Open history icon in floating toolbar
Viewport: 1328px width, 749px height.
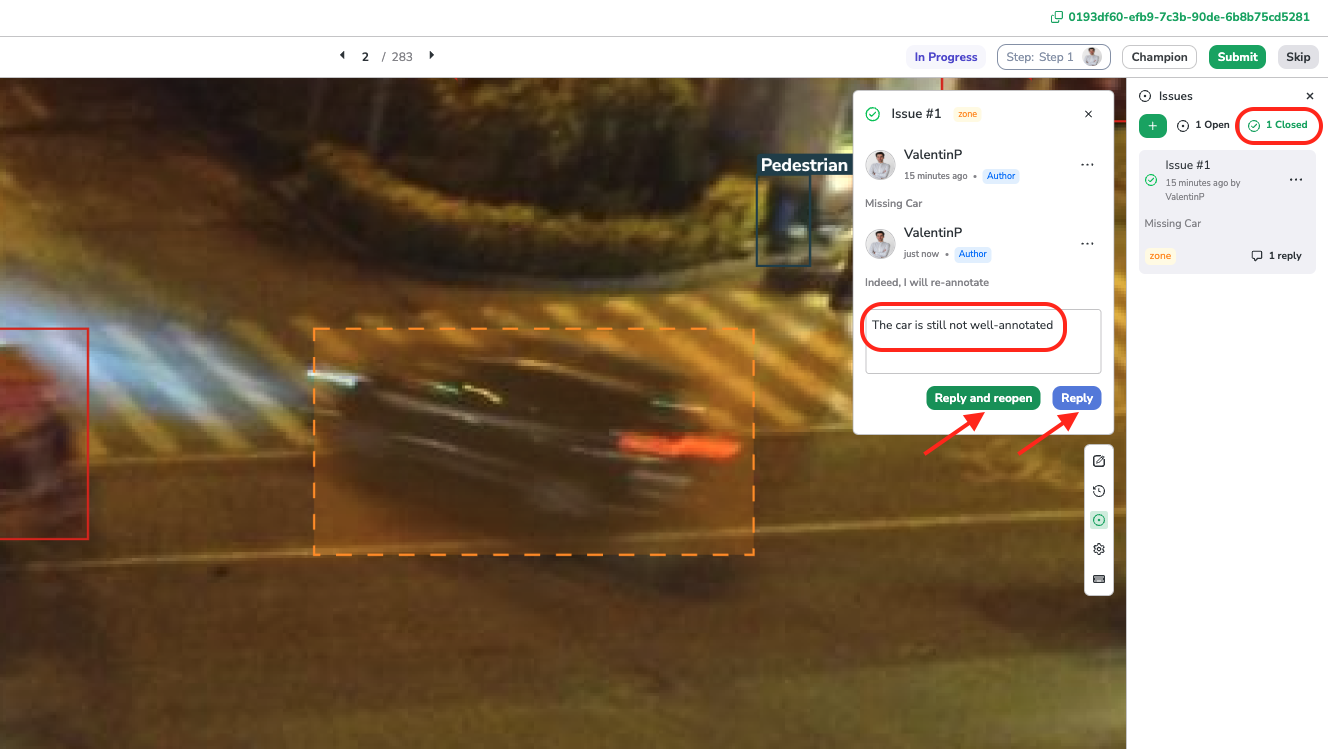click(x=1099, y=491)
